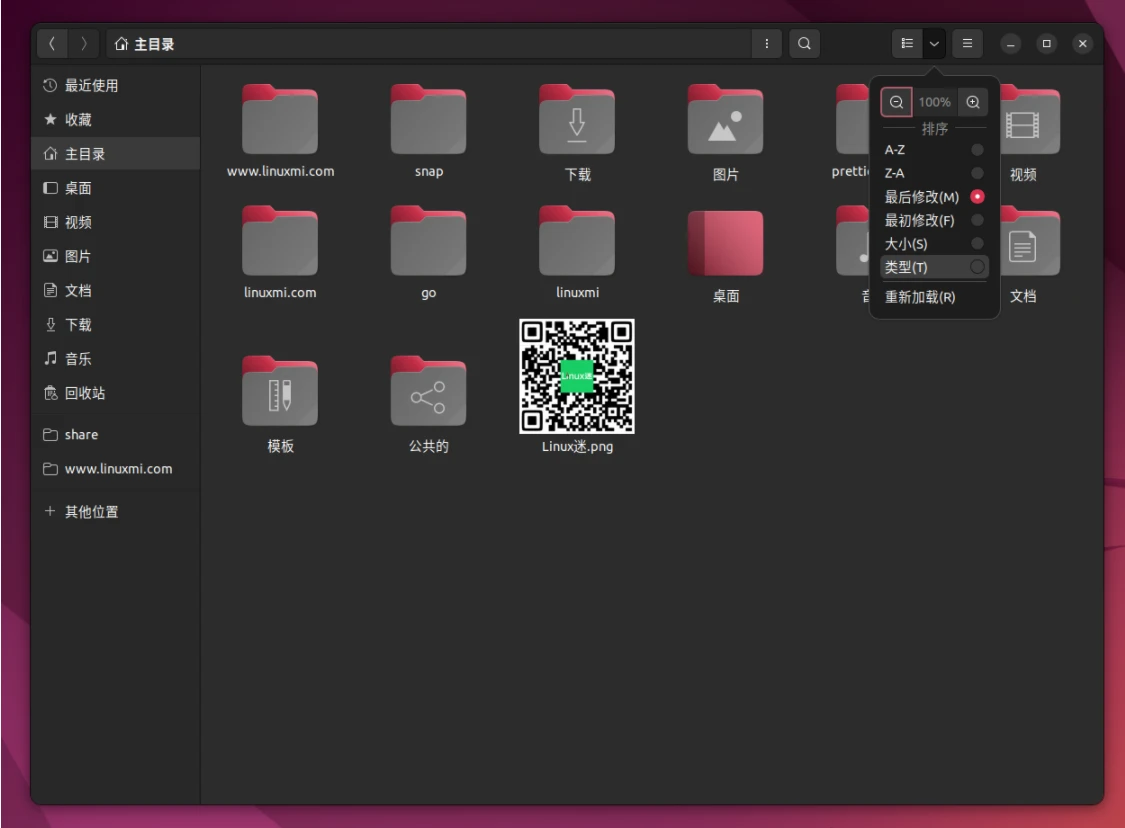Navigate back using the back arrow
Image resolution: width=1125 pixels, height=828 pixels.
coord(51,43)
